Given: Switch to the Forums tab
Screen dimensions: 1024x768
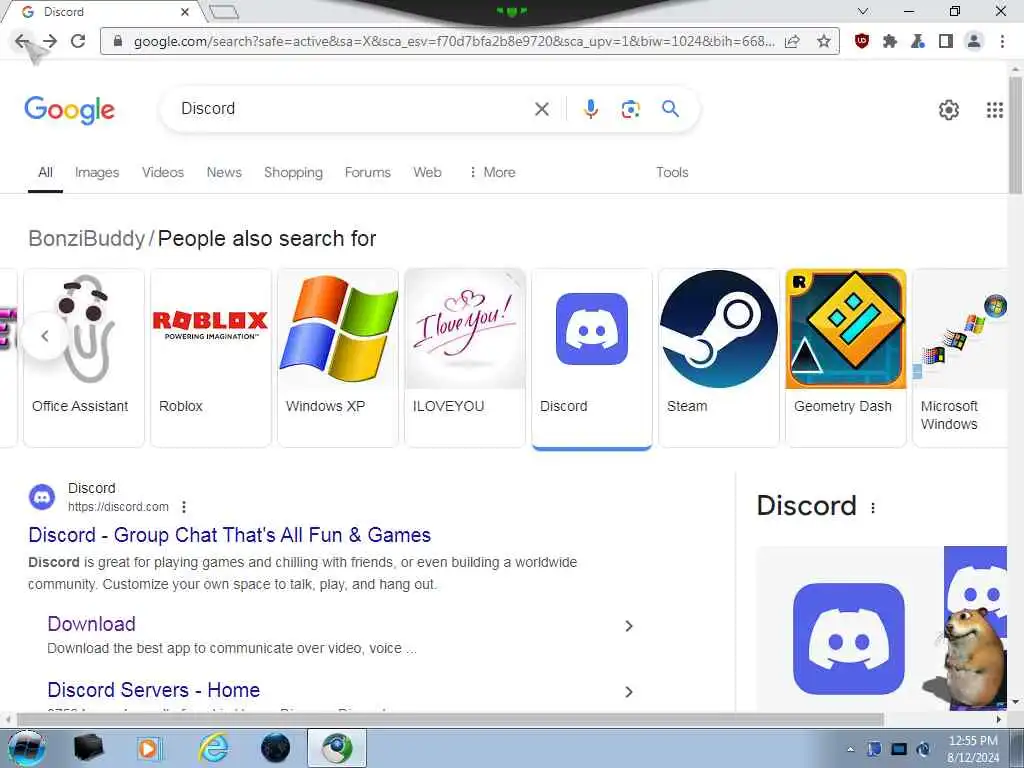Looking at the screenshot, I should click(x=368, y=172).
